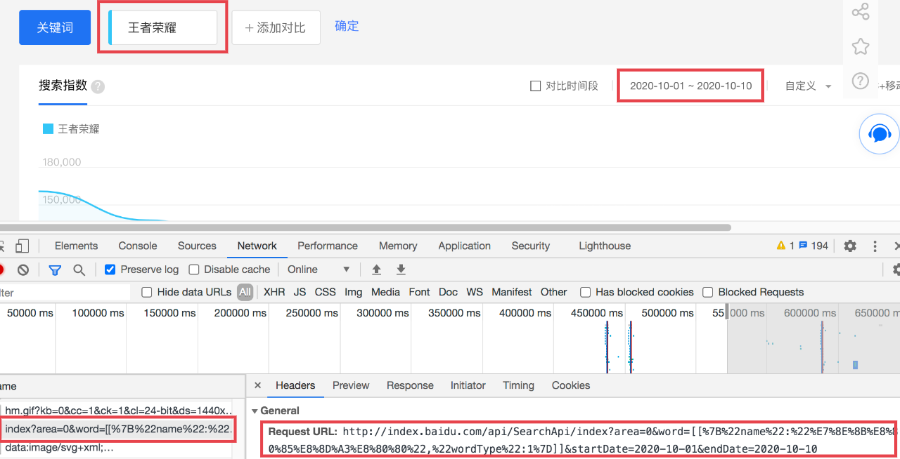Filter requests by XHR
Screen dimensions: 900x459
pyautogui.click(x=274, y=292)
